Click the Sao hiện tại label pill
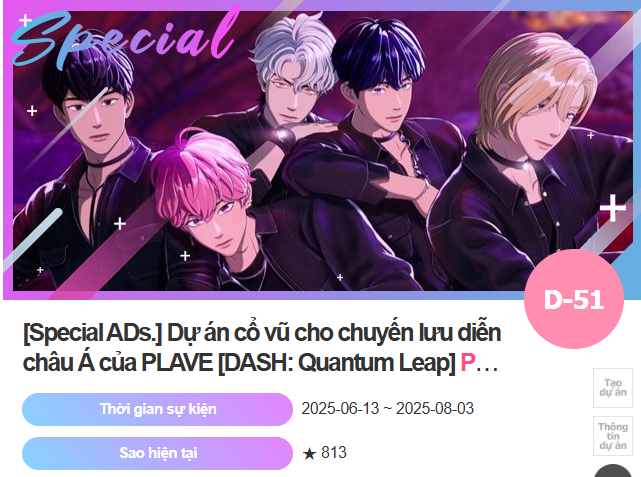 (x=157, y=453)
